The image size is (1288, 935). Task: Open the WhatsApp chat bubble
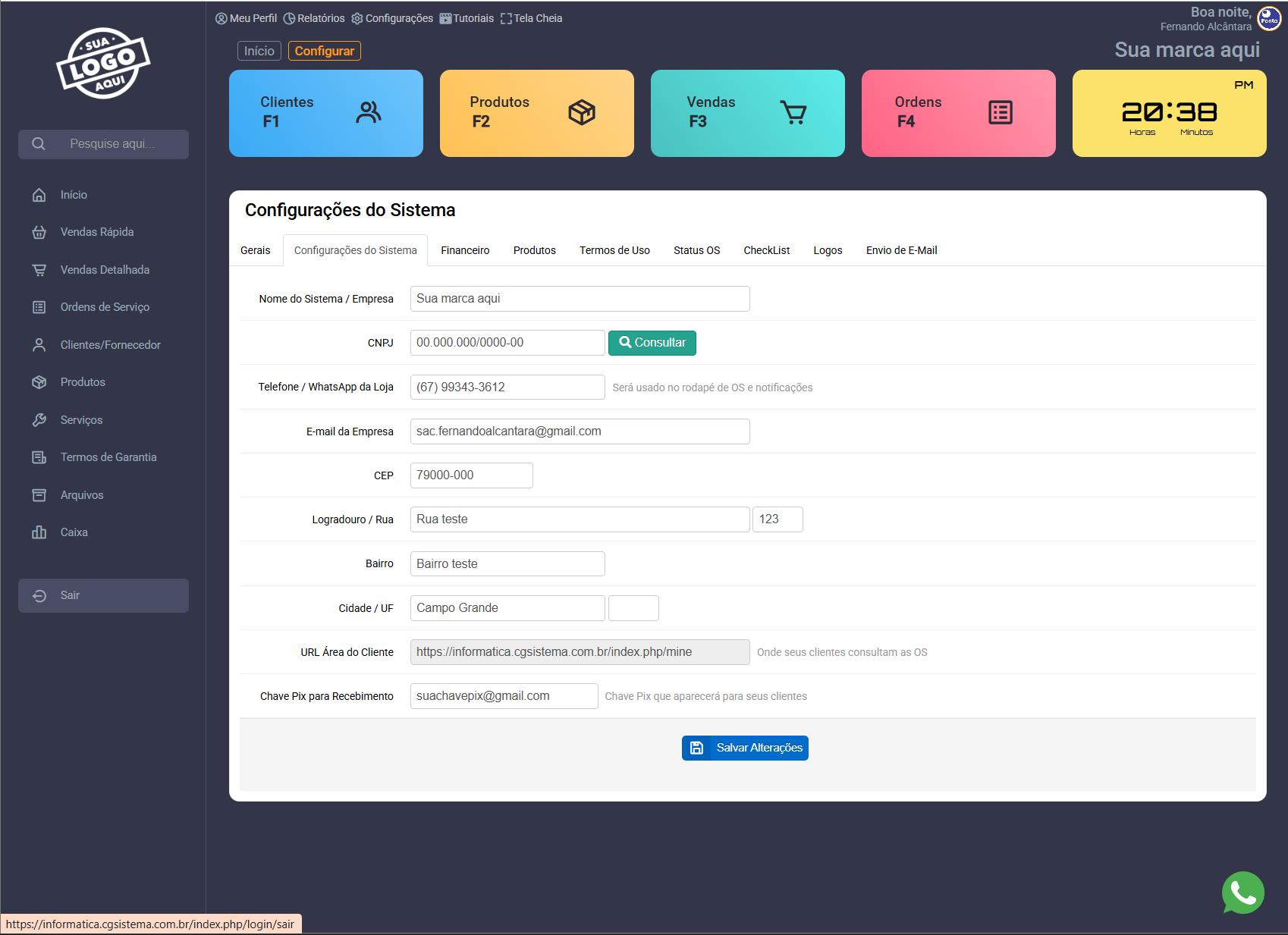click(1243, 893)
